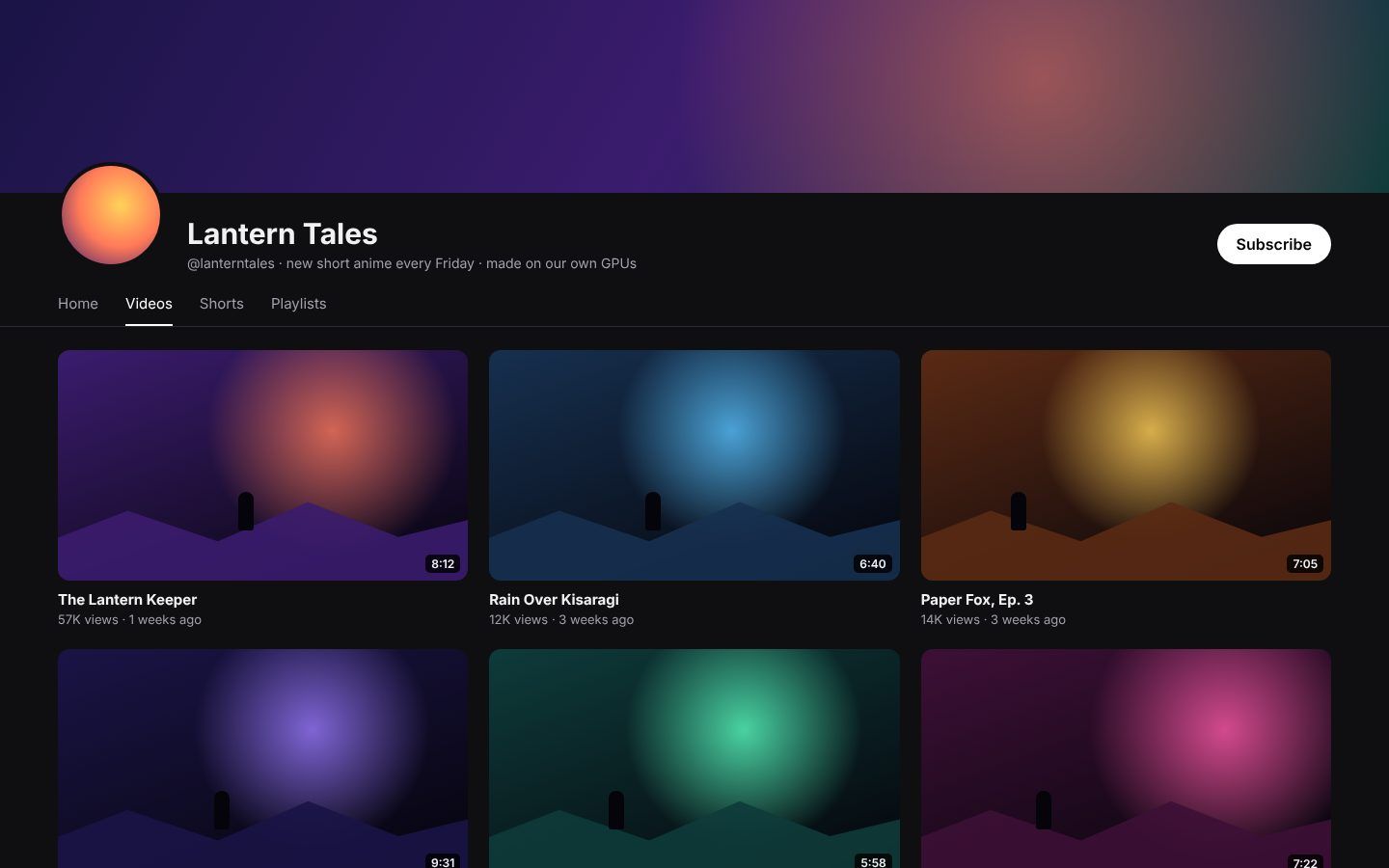Subscribe to the Lantern Tales channel
This screenshot has width=1389, height=868.
[1273, 244]
